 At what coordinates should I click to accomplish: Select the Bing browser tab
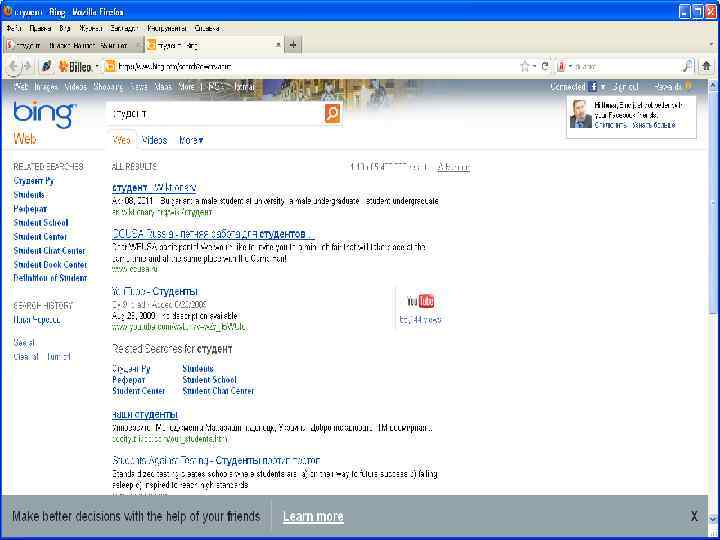[214, 45]
